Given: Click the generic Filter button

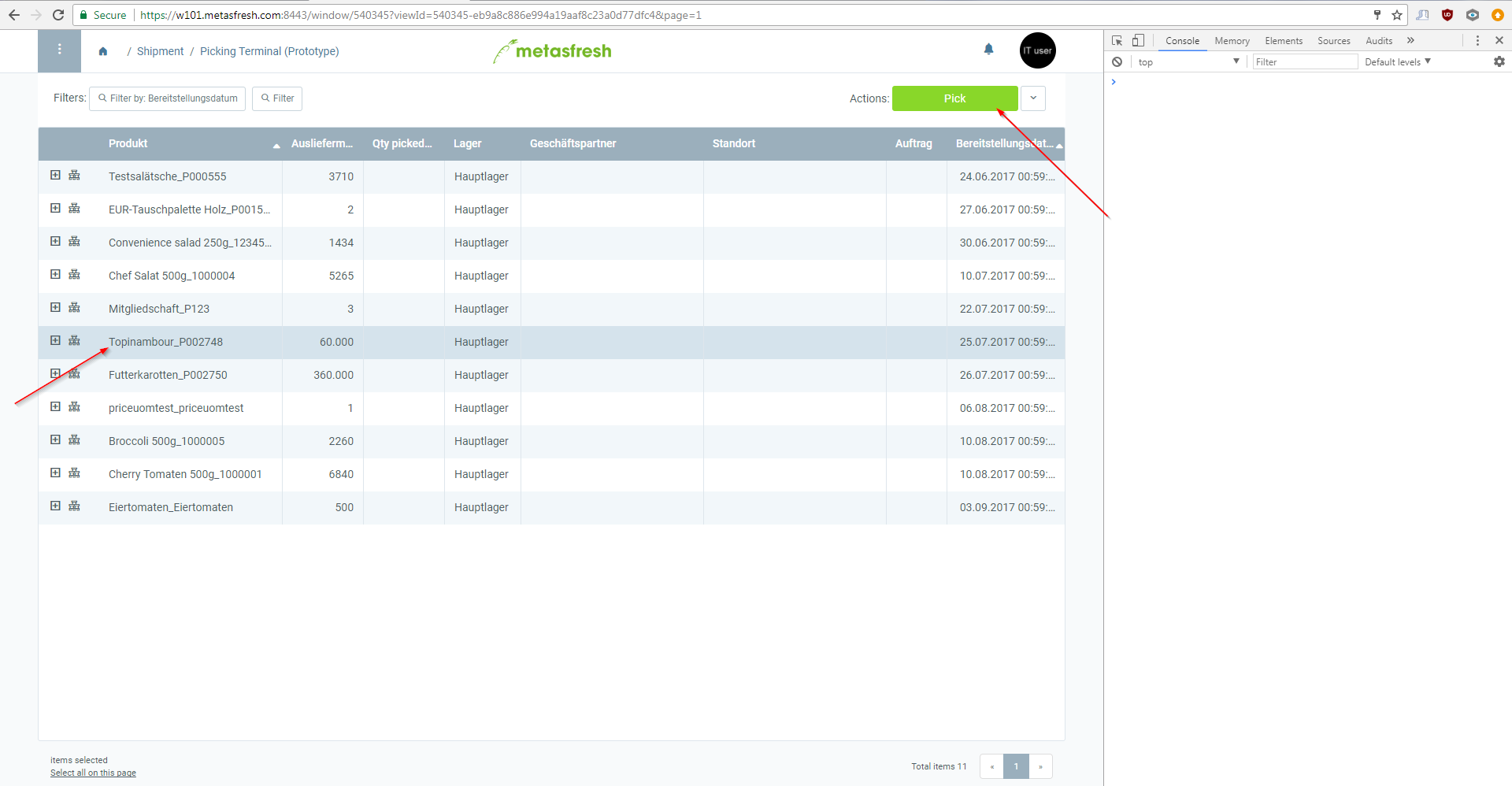Looking at the screenshot, I should point(277,98).
